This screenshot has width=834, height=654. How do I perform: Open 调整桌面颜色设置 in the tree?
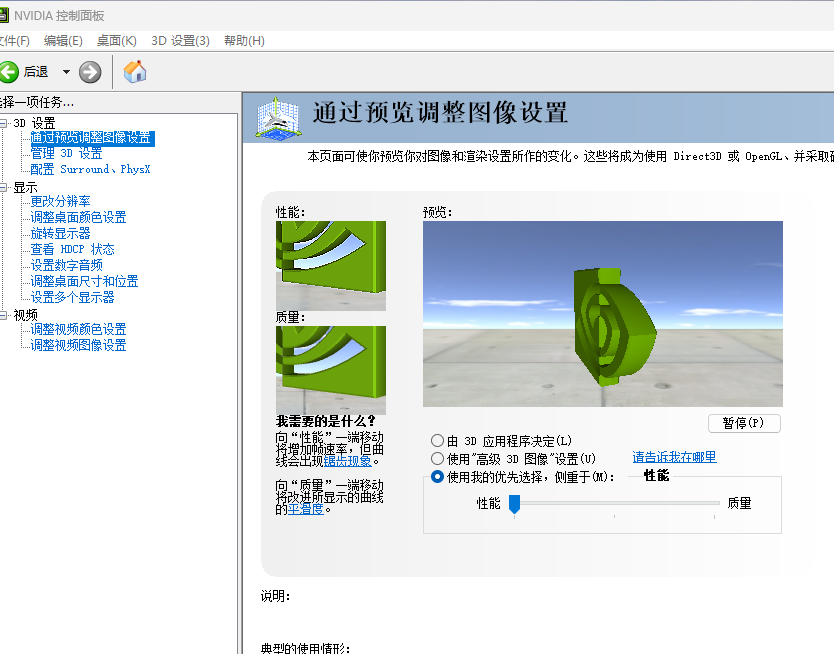pyautogui.click(x=78, y=217)
